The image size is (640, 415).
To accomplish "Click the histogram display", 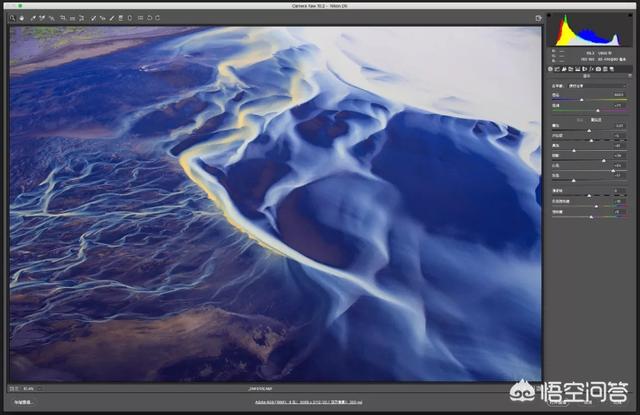I will click(588, 32).
